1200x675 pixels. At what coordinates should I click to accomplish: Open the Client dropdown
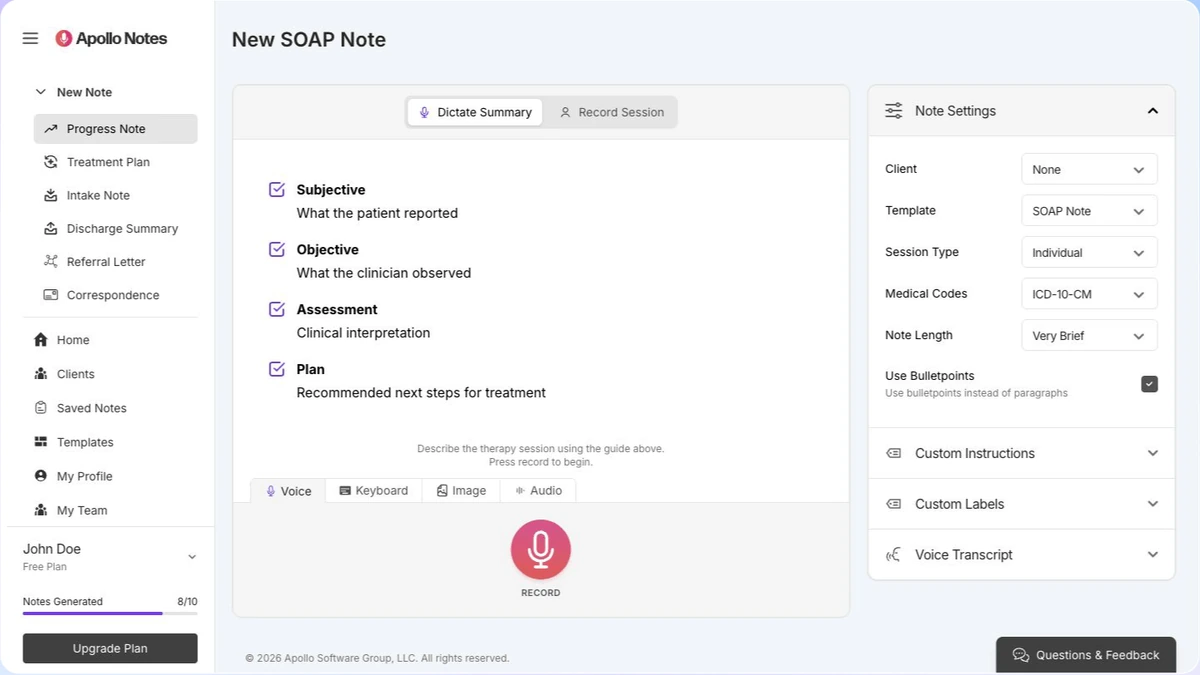pyautogui.click(x=1089, y=169)
